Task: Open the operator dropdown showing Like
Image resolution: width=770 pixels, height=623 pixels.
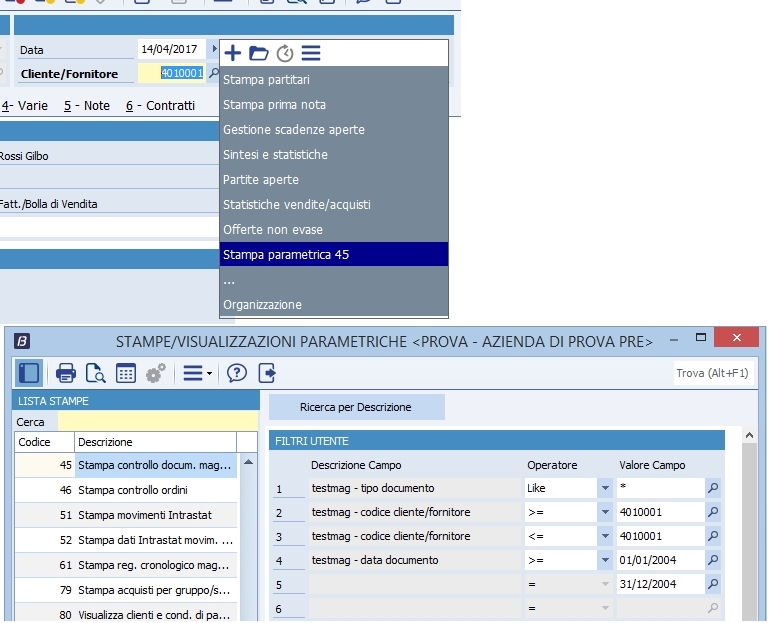Action: coord(604,489)
